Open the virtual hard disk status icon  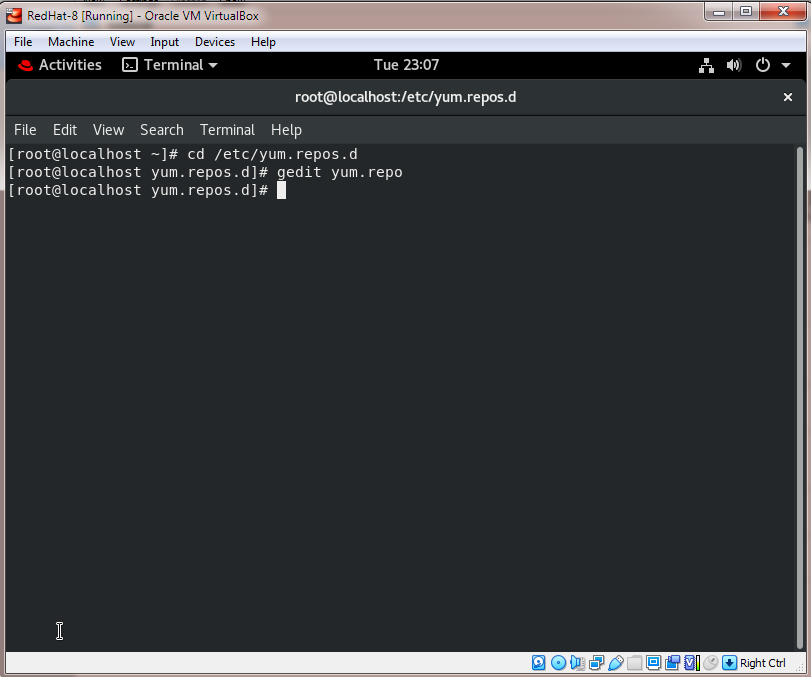(x=539, y=663)
